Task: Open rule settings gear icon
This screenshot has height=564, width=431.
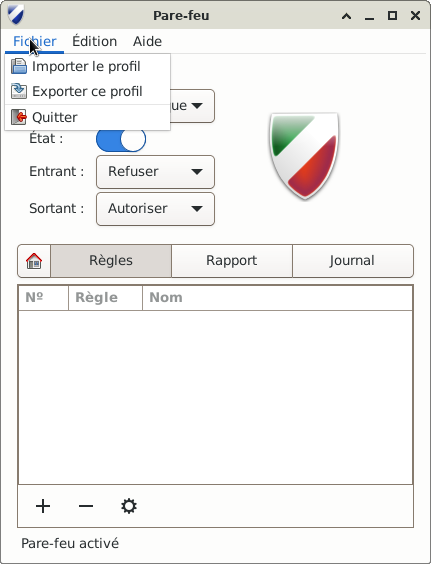Action: [x=129, y=506]
